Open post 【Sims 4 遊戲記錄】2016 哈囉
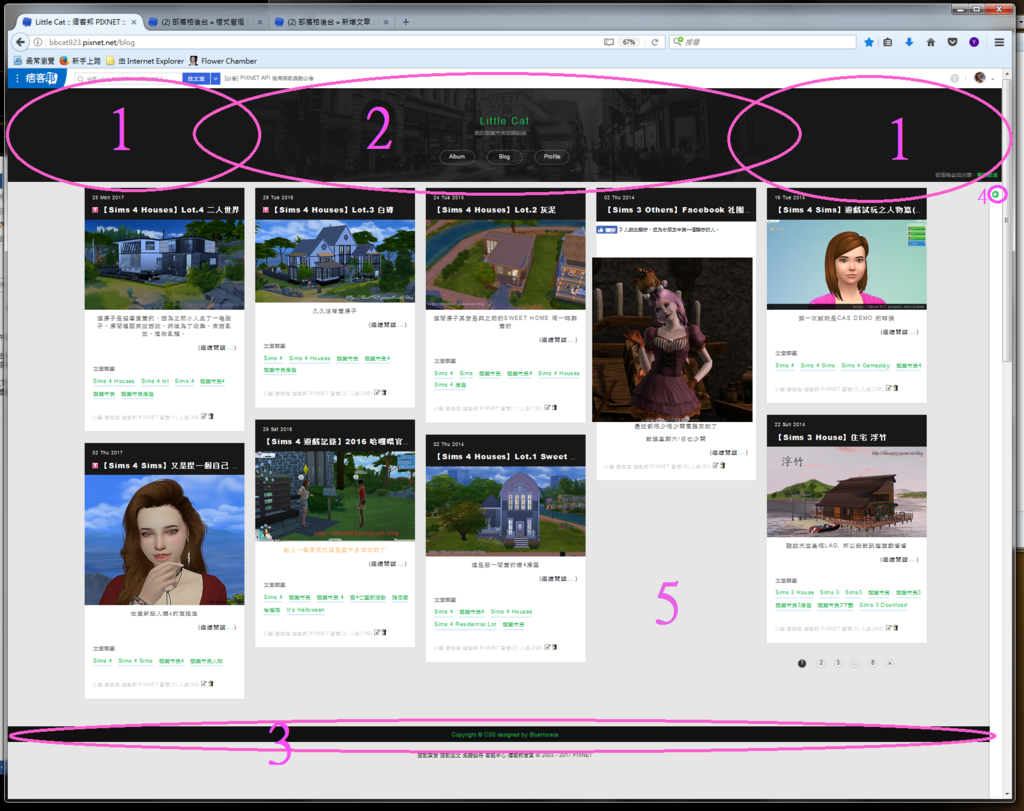1024x811 pixels. pyautogui.click(x=334, y=441)
